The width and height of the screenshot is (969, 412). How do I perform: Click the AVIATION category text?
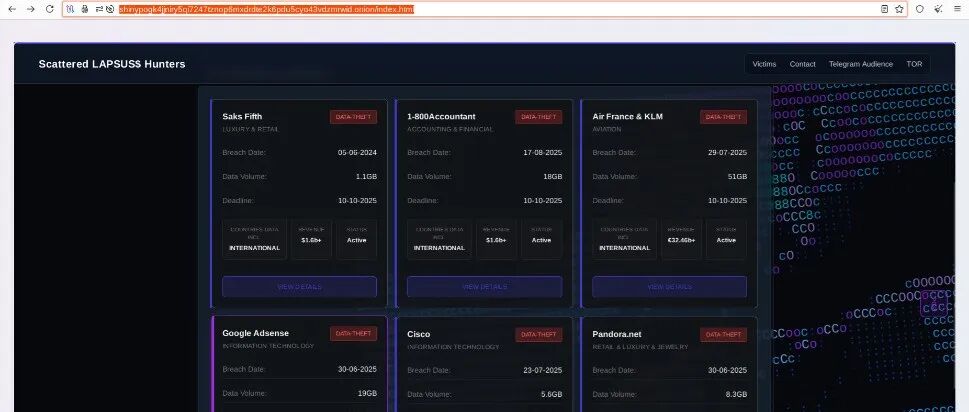606,129
